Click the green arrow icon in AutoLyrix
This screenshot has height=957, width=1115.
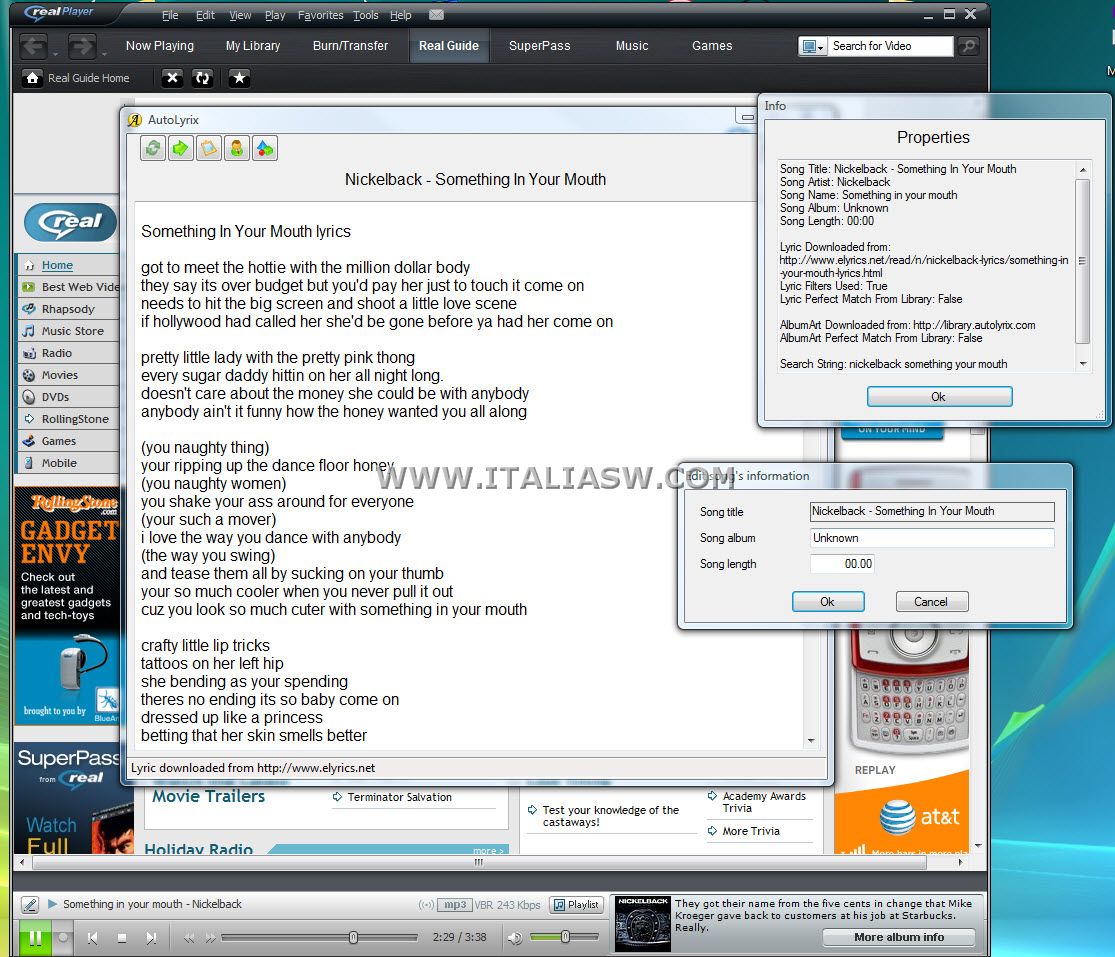coord(181,149)
